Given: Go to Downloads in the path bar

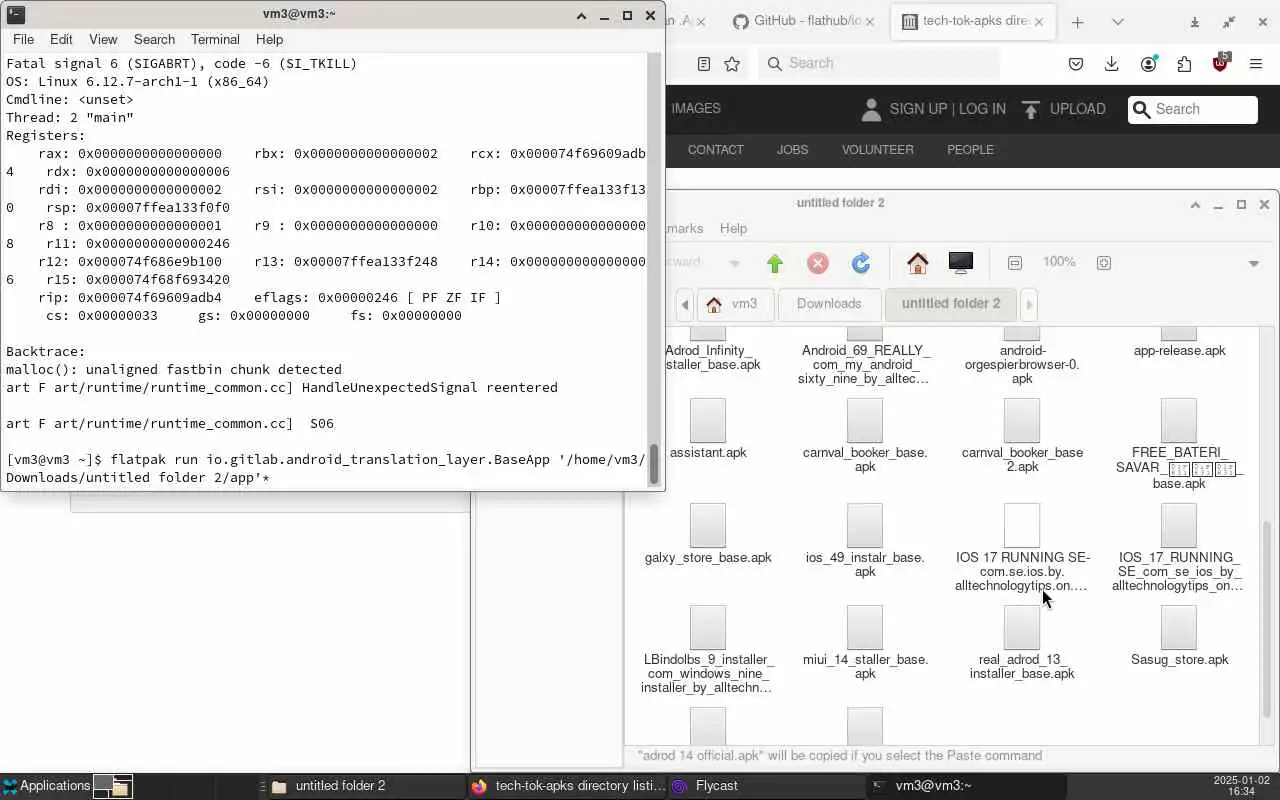Looking at the screenshot, I should tap(829, 304).
